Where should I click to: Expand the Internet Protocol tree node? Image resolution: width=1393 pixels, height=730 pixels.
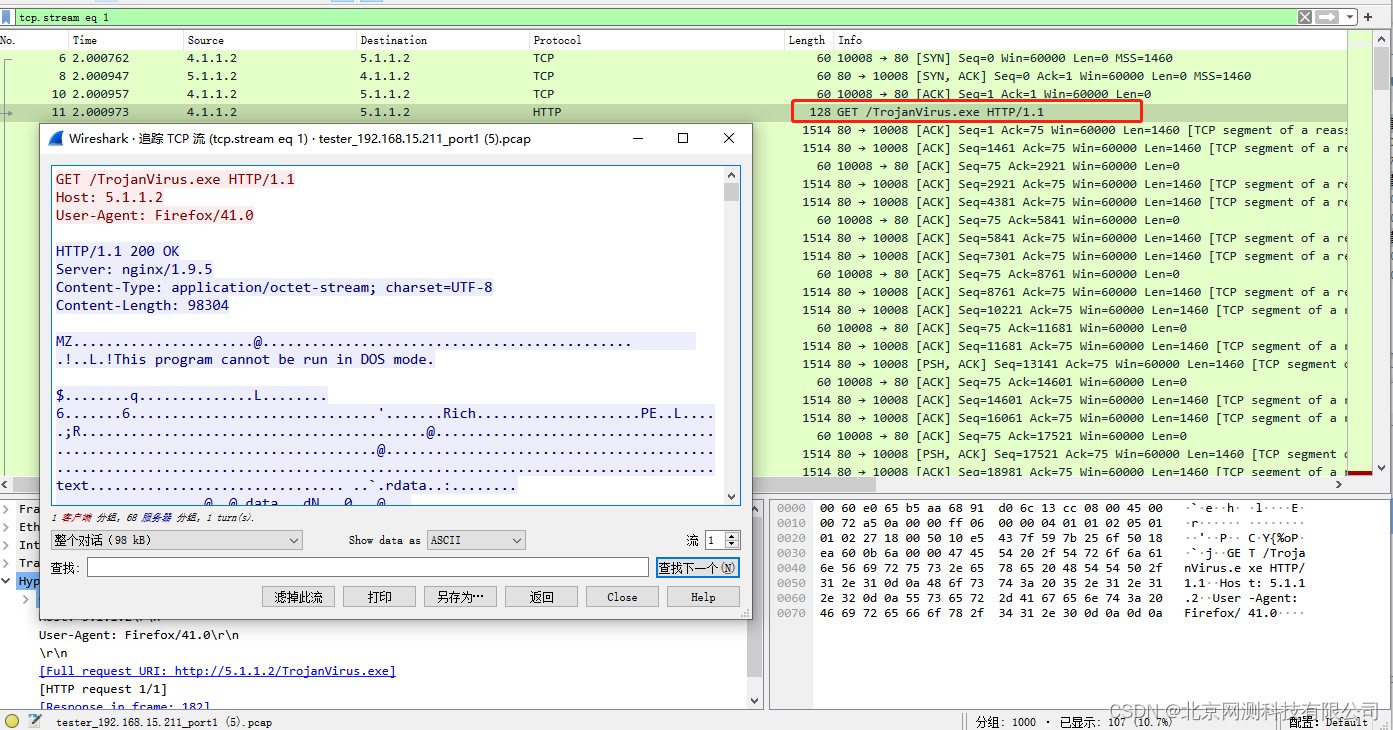point(8,545)
